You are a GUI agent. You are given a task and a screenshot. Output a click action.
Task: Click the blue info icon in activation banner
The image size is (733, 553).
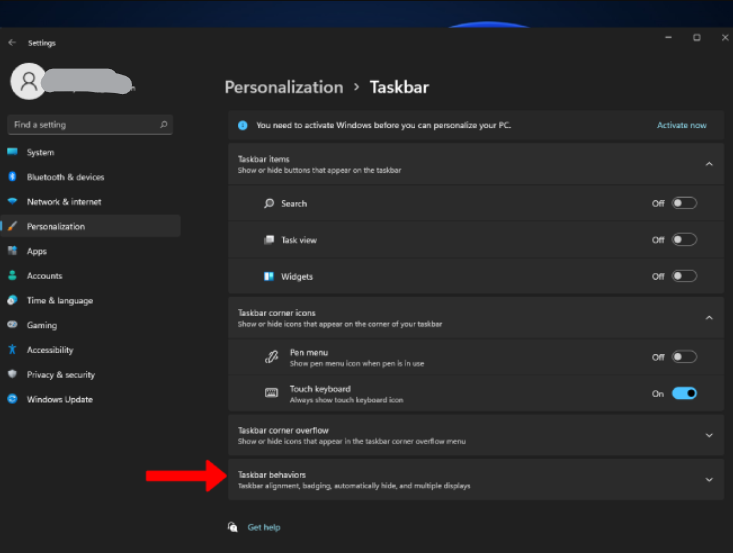(x=243, y=125)
